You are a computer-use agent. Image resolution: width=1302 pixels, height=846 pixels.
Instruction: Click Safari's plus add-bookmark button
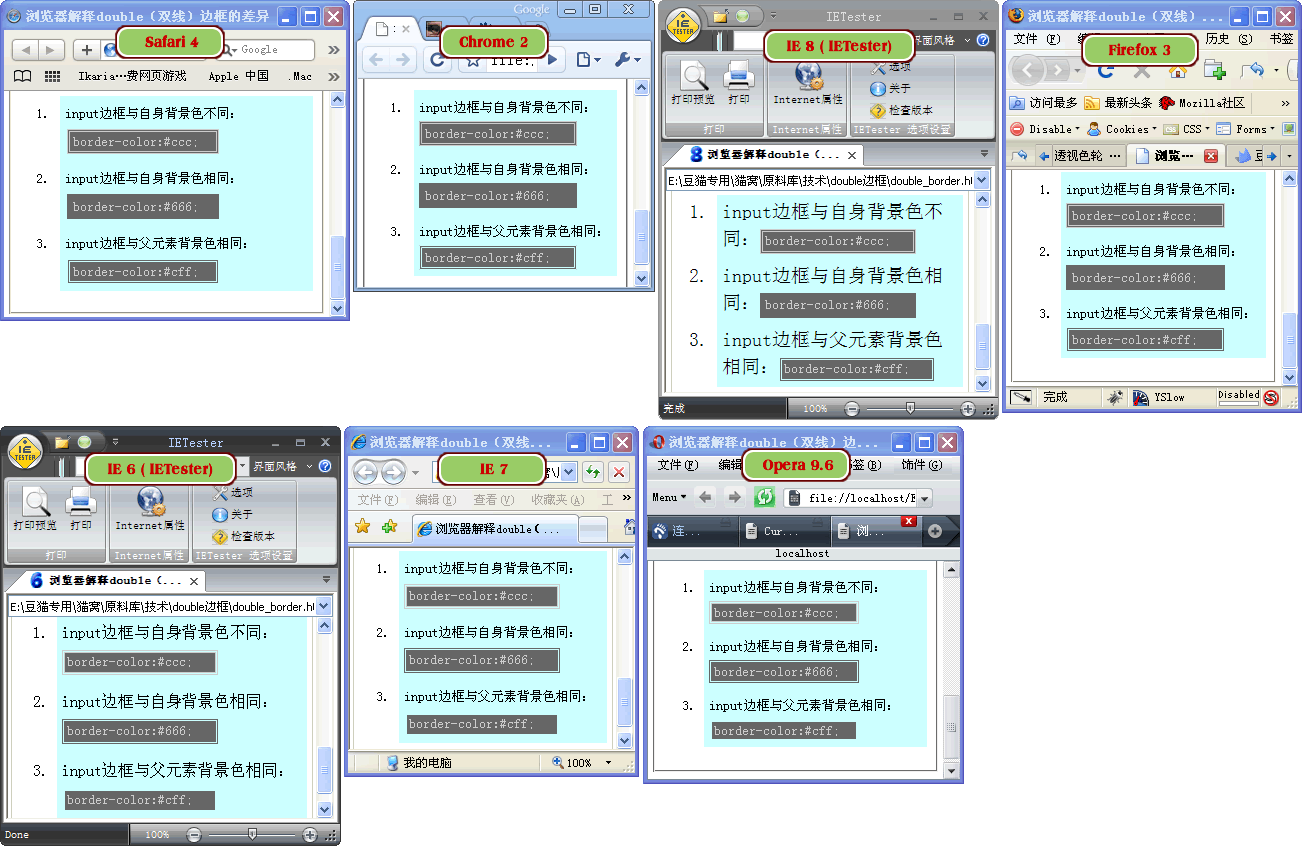tap(87, 50)
